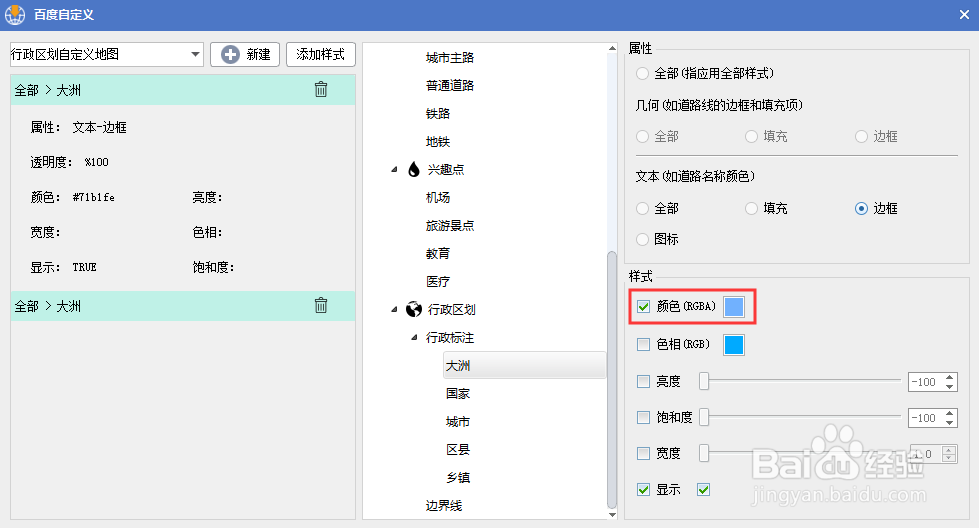Select 几何 边框 radio button
979x528 pixels.
tap(862, 136)
